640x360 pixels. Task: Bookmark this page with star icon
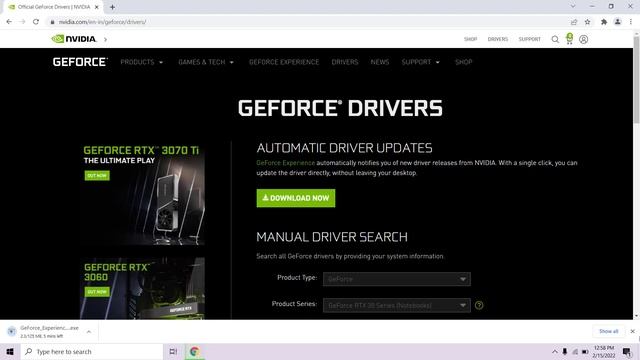coord(587,22)
